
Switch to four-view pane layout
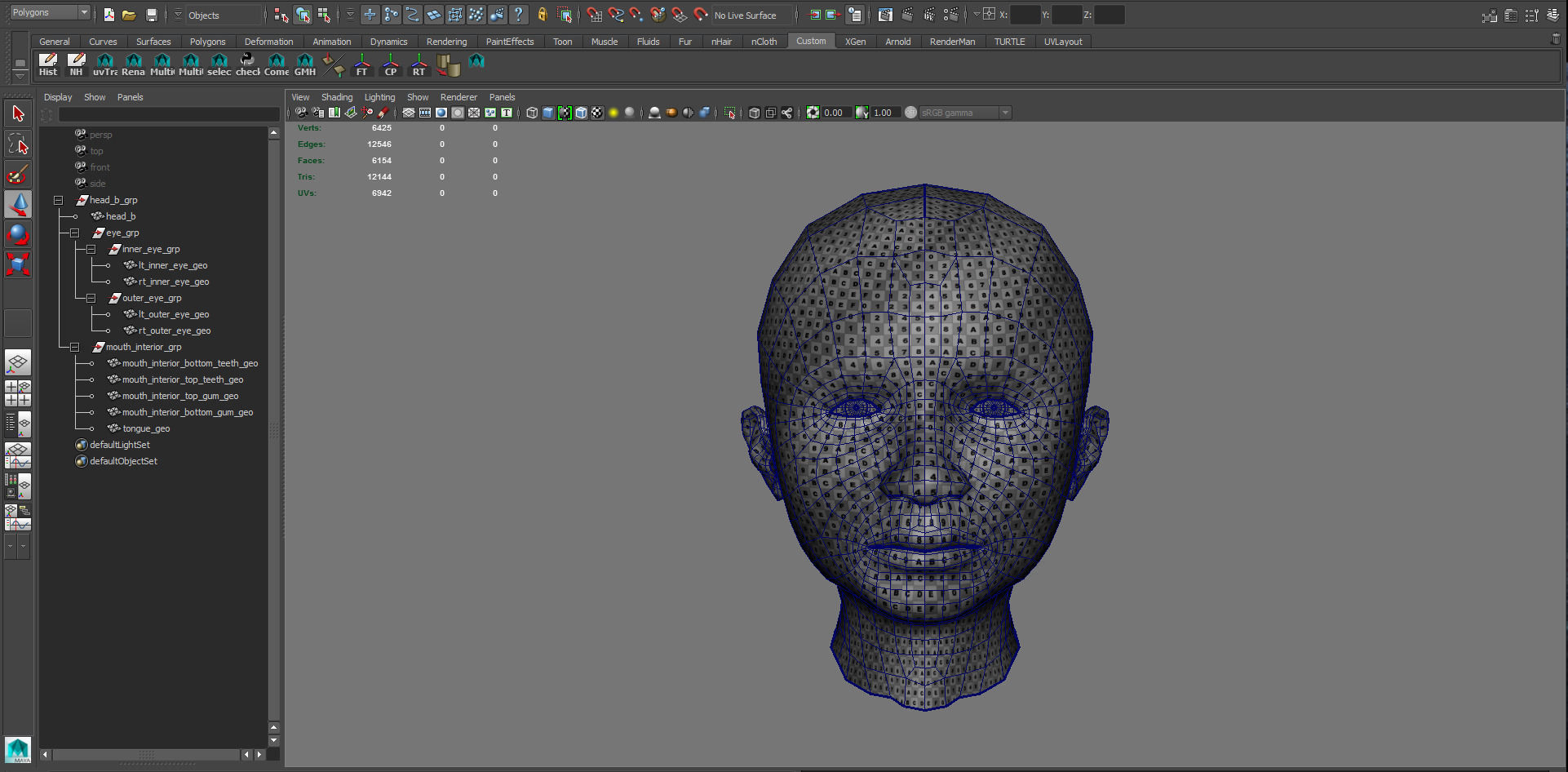coord(18,393)
